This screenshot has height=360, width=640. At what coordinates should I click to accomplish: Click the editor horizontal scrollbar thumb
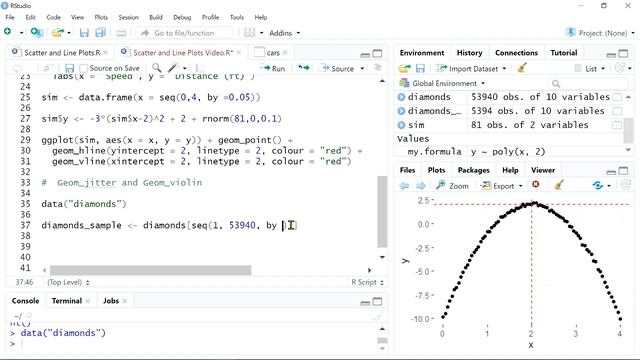[x=150, y=270]
